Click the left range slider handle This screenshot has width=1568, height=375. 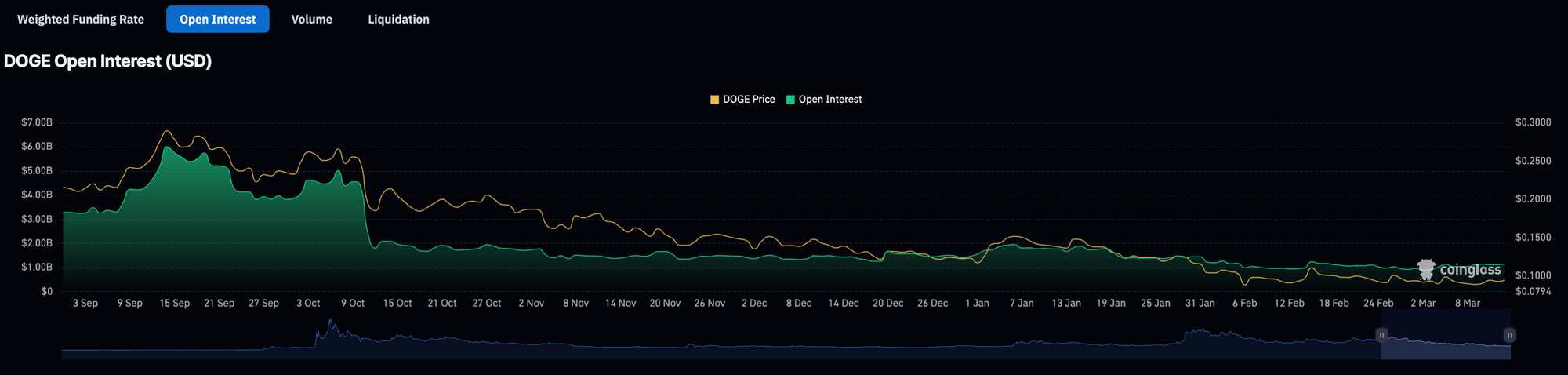1381,335
